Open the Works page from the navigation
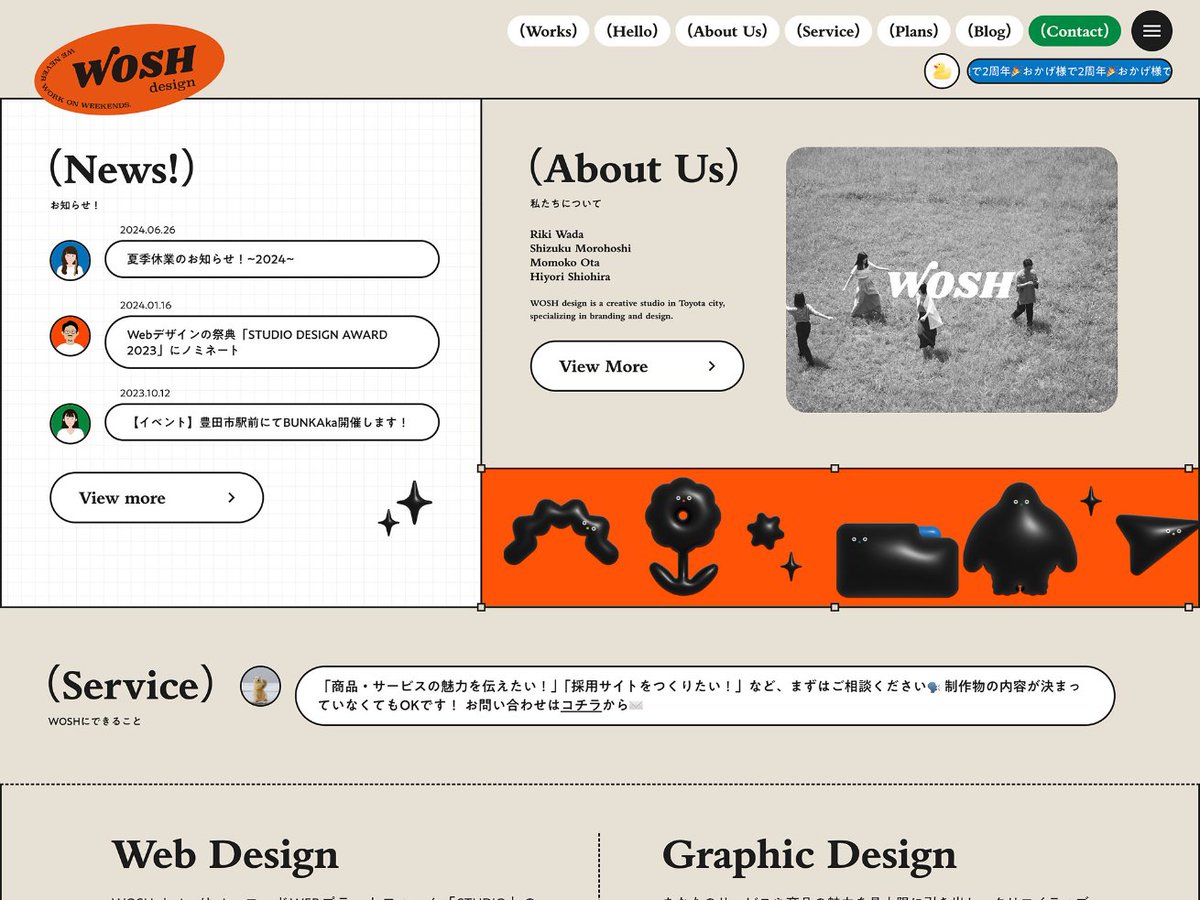 click(x=547, y=31)
